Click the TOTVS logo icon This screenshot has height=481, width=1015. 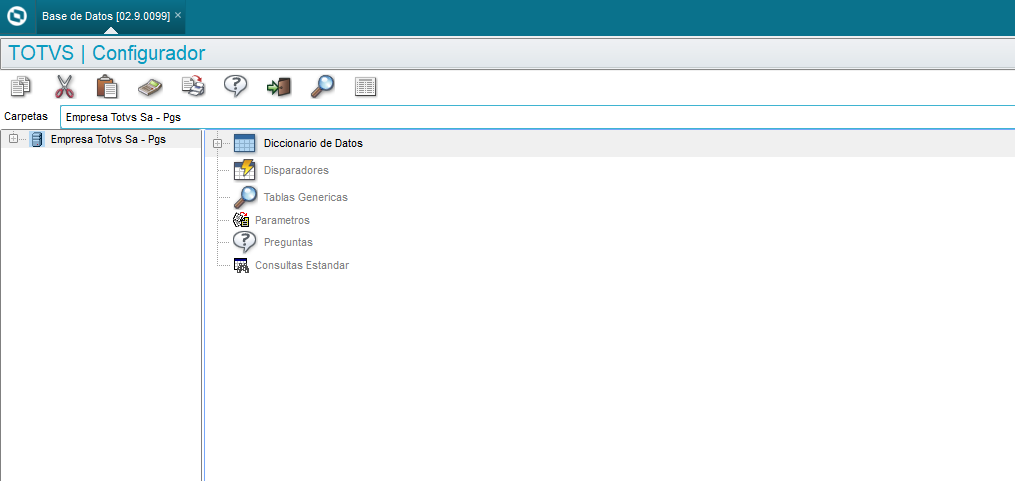(x=16, y=16)
